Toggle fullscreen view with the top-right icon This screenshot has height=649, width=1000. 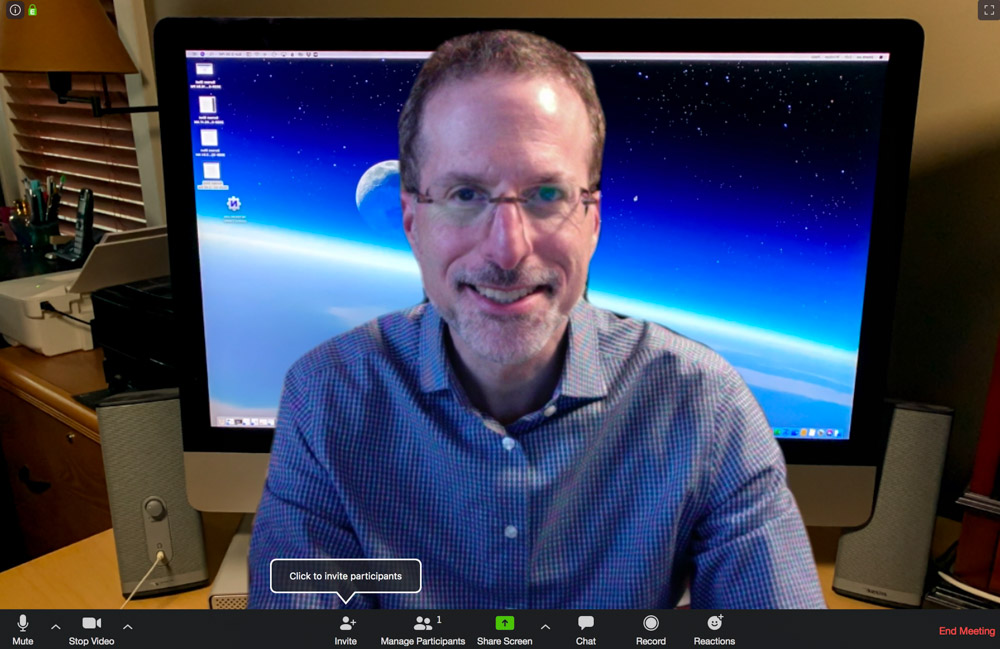988,10
